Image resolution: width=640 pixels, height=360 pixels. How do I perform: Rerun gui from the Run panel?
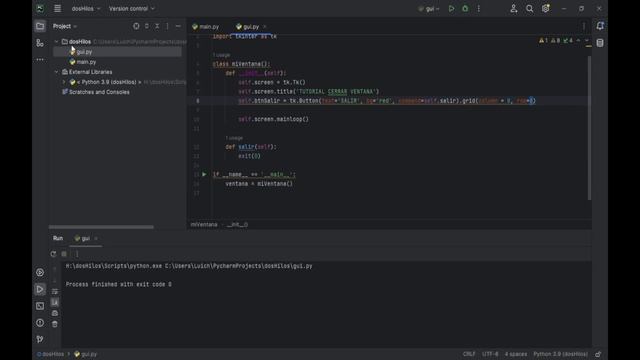coord(53,254)
